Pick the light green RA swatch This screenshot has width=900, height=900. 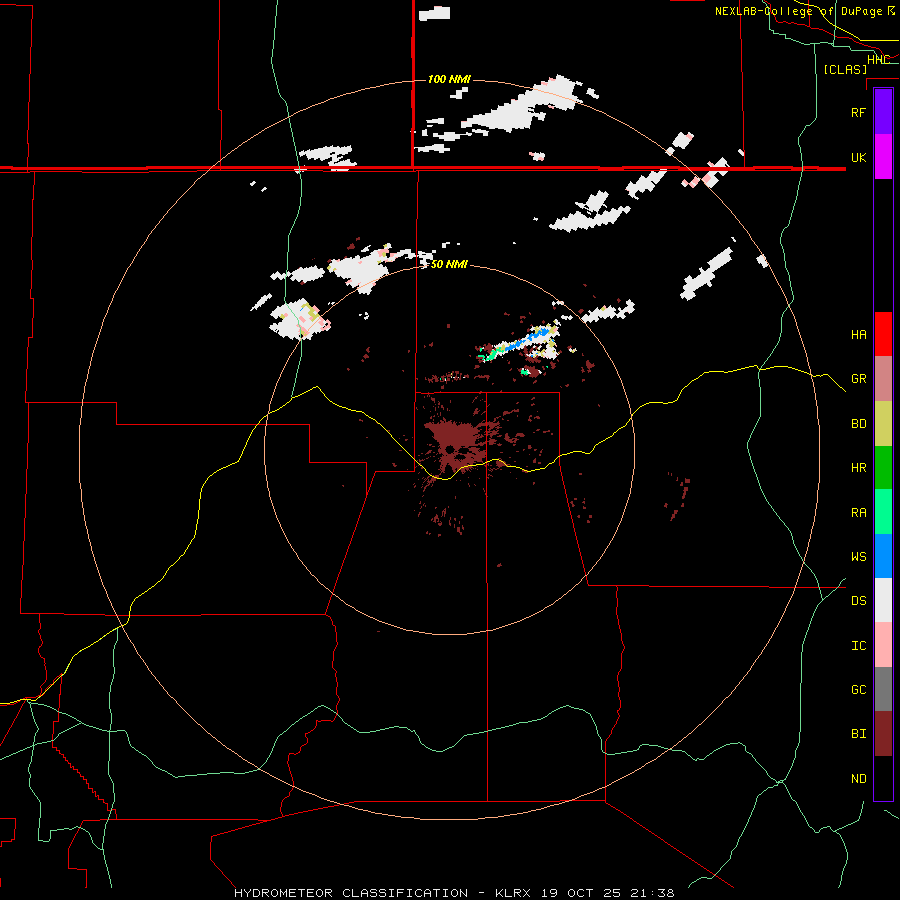pos(883,512)
